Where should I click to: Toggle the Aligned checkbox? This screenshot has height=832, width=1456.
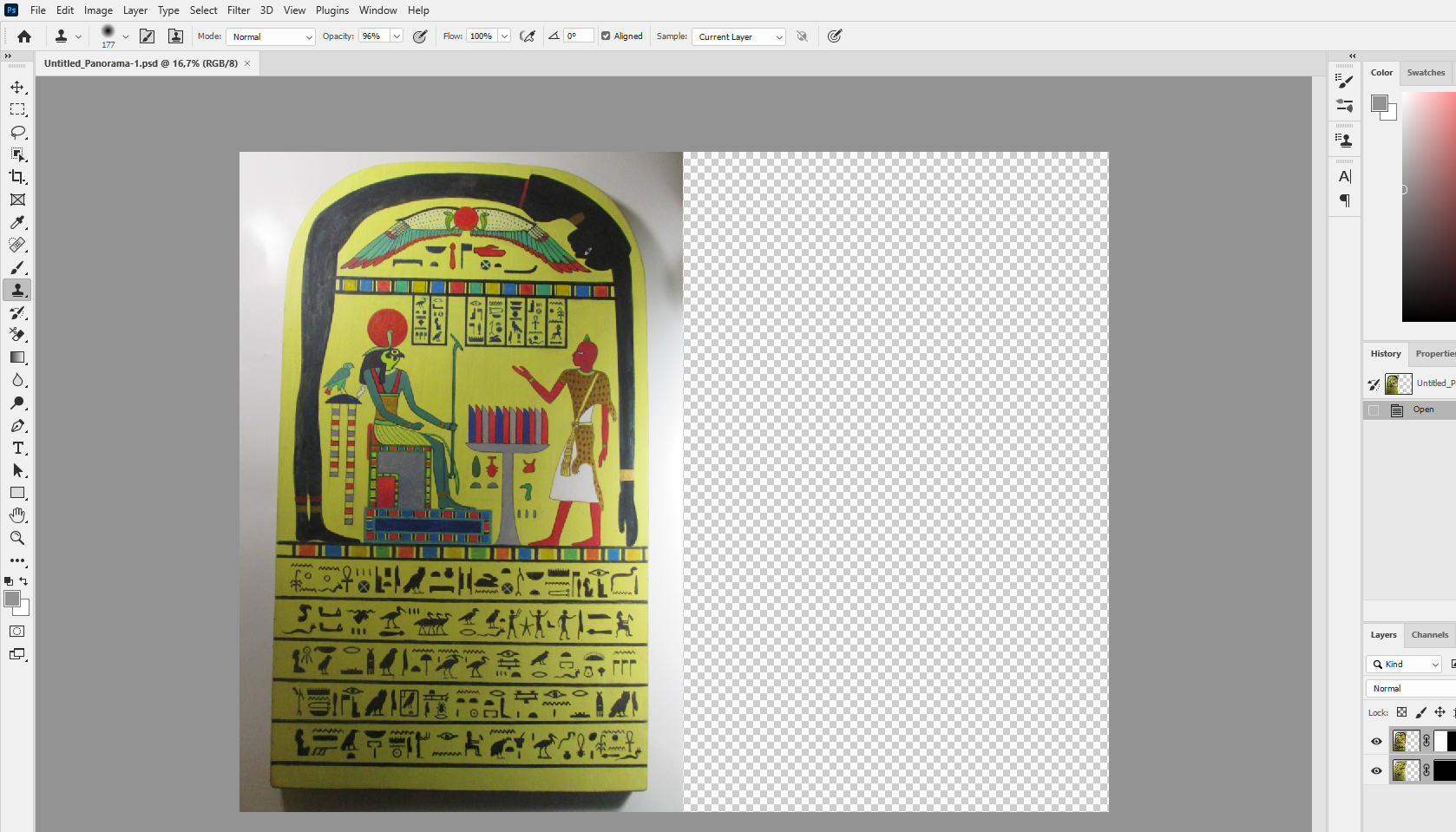[x=606, y=36]
